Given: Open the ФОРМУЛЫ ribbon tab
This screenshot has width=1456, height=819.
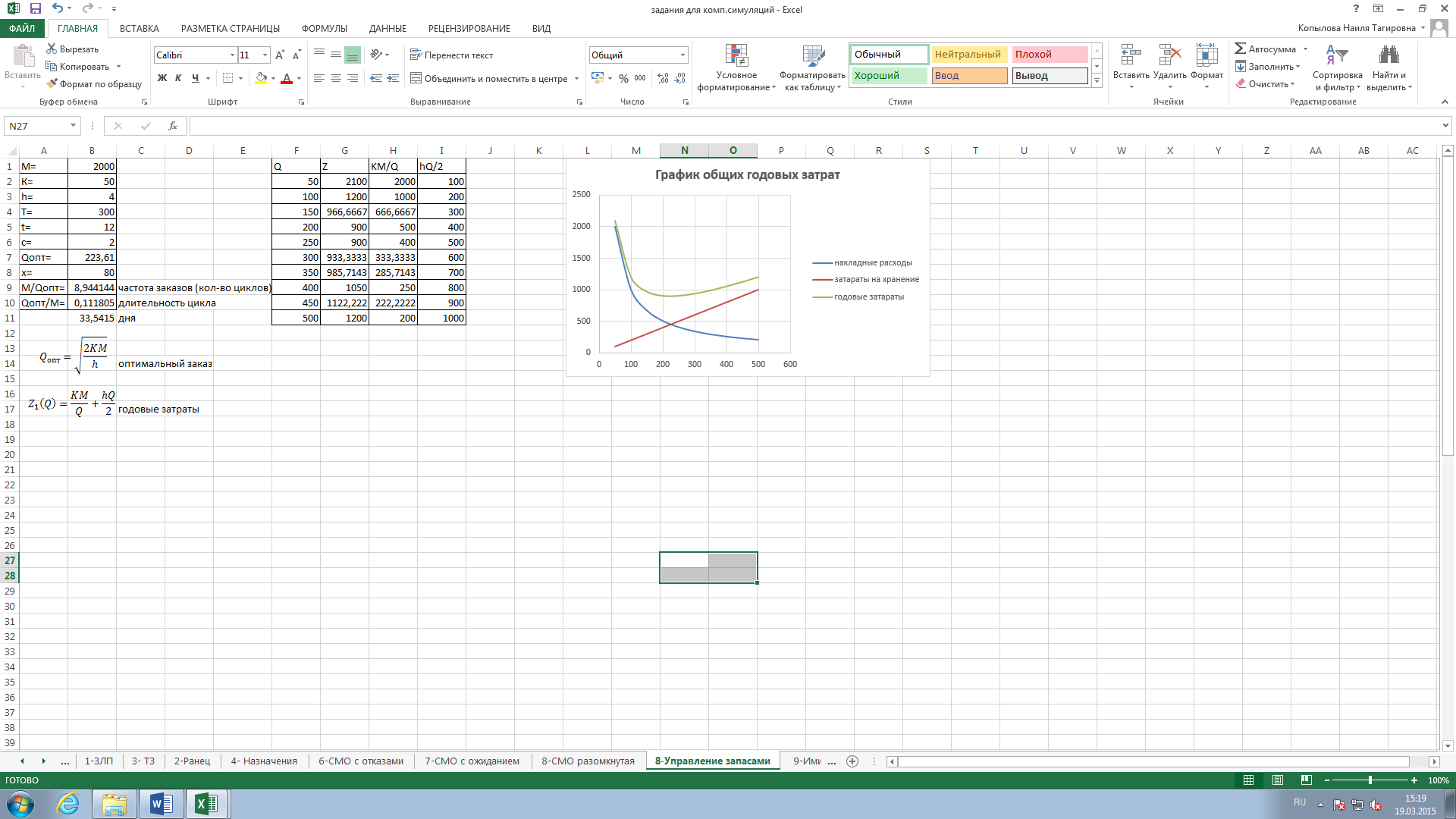Looking at the screenshot, I should point(325,28).
